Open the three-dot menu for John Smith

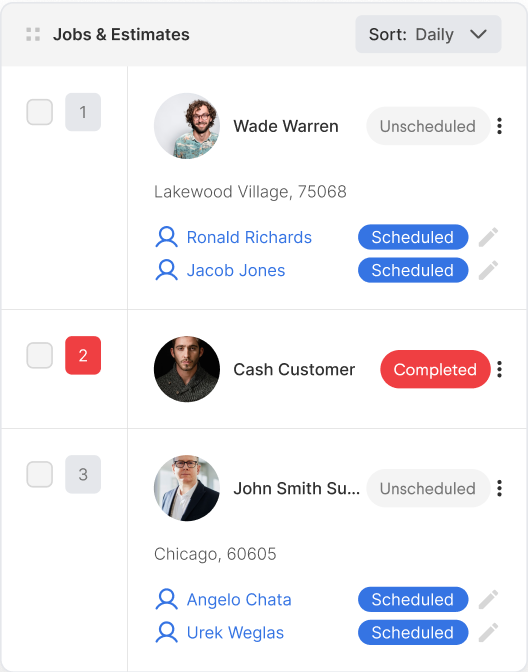(x=499, y=488)
